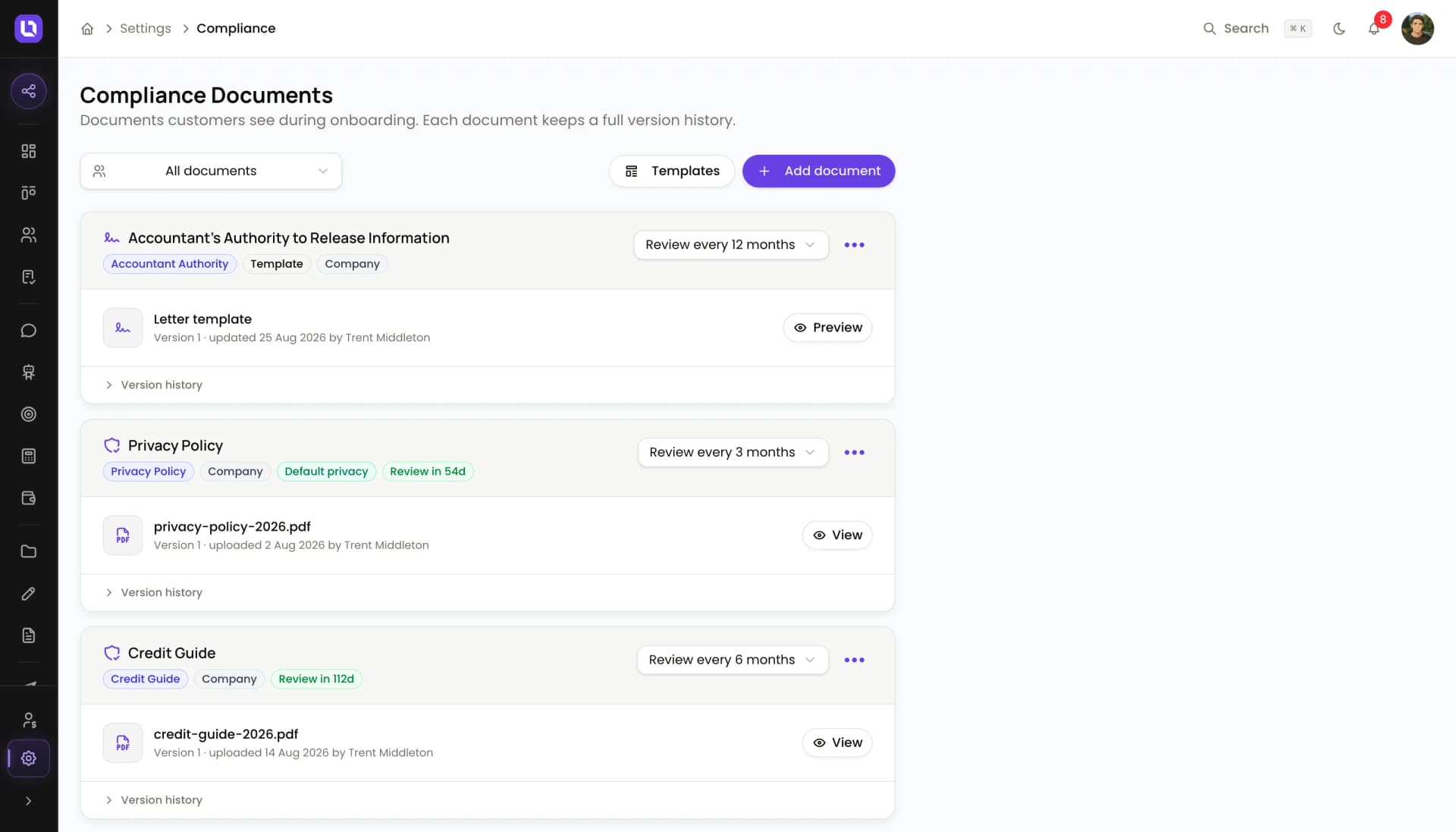Image resolution: width=1456 pixels, height=832 pixels.
Task: Click the Default privacy tag
Action: click(326, 472)
